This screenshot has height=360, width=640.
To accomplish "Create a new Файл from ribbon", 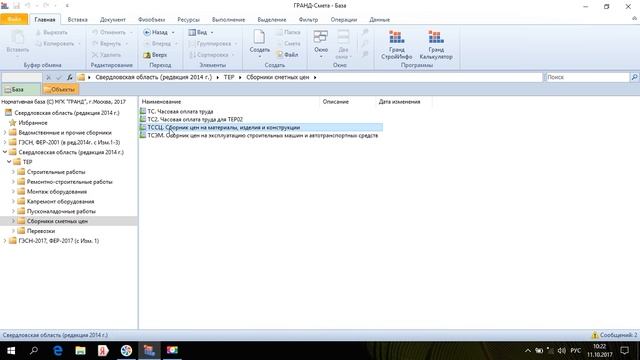I will click(x=287, y=55).
